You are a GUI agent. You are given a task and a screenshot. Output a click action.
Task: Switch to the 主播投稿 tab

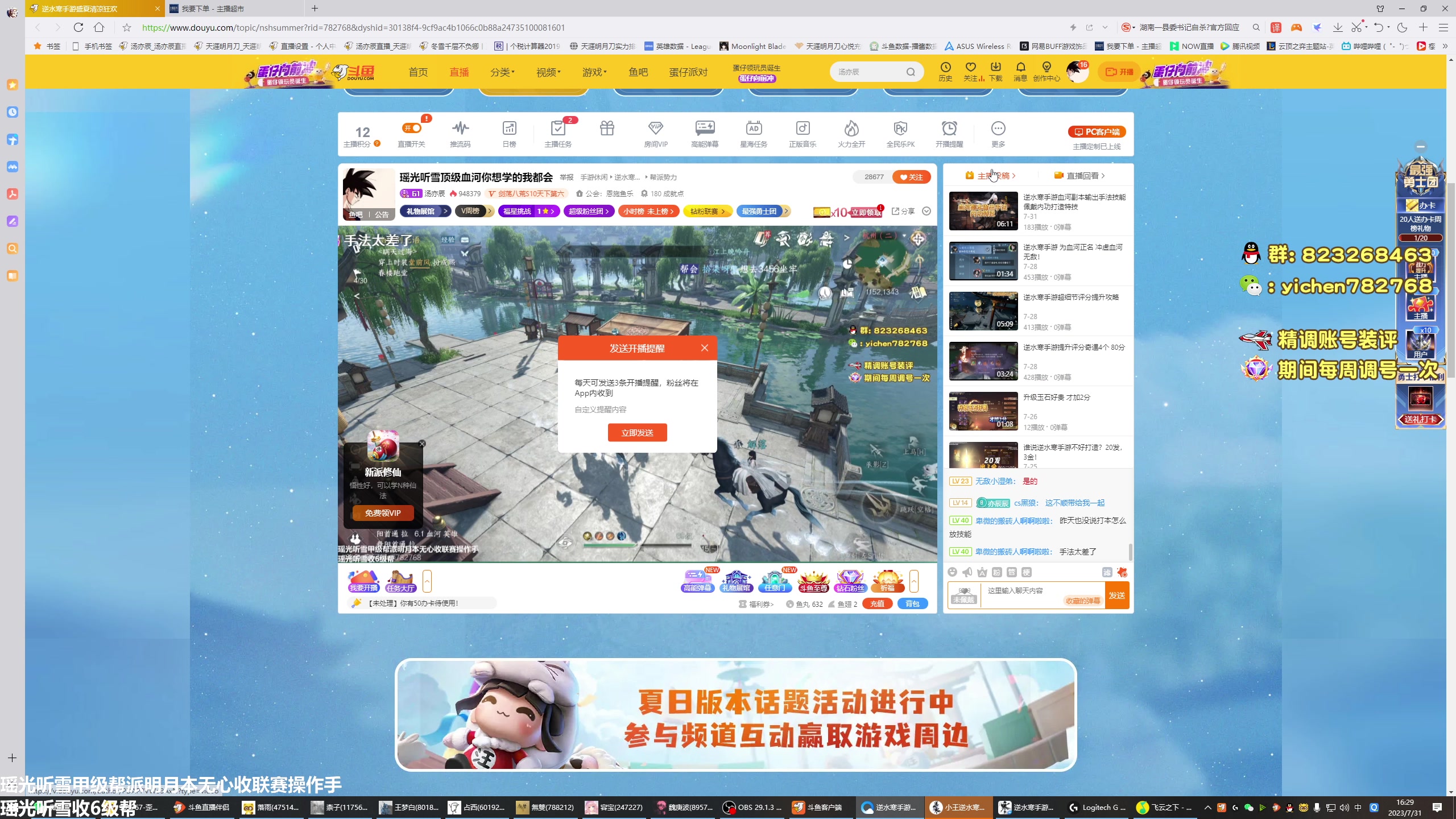(x=990, y=176)
